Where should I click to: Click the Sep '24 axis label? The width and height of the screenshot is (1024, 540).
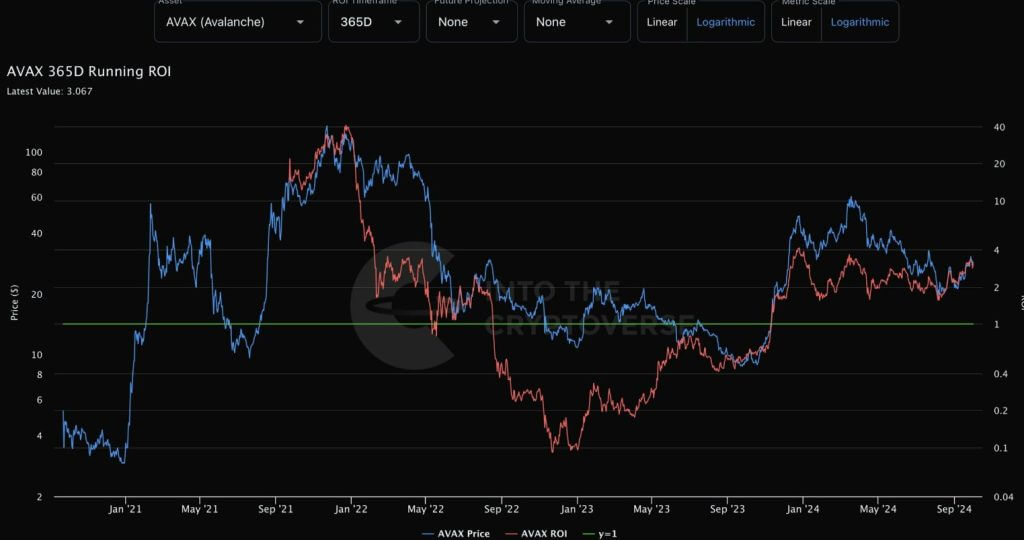(x=954, y=509)
